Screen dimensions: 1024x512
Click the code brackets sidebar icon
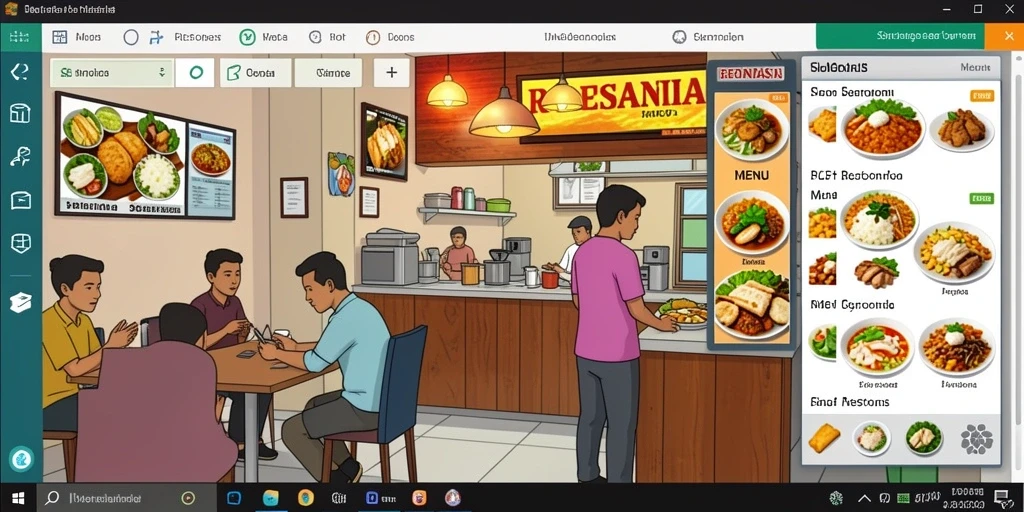pyautogui.click(x=20, y=72)
